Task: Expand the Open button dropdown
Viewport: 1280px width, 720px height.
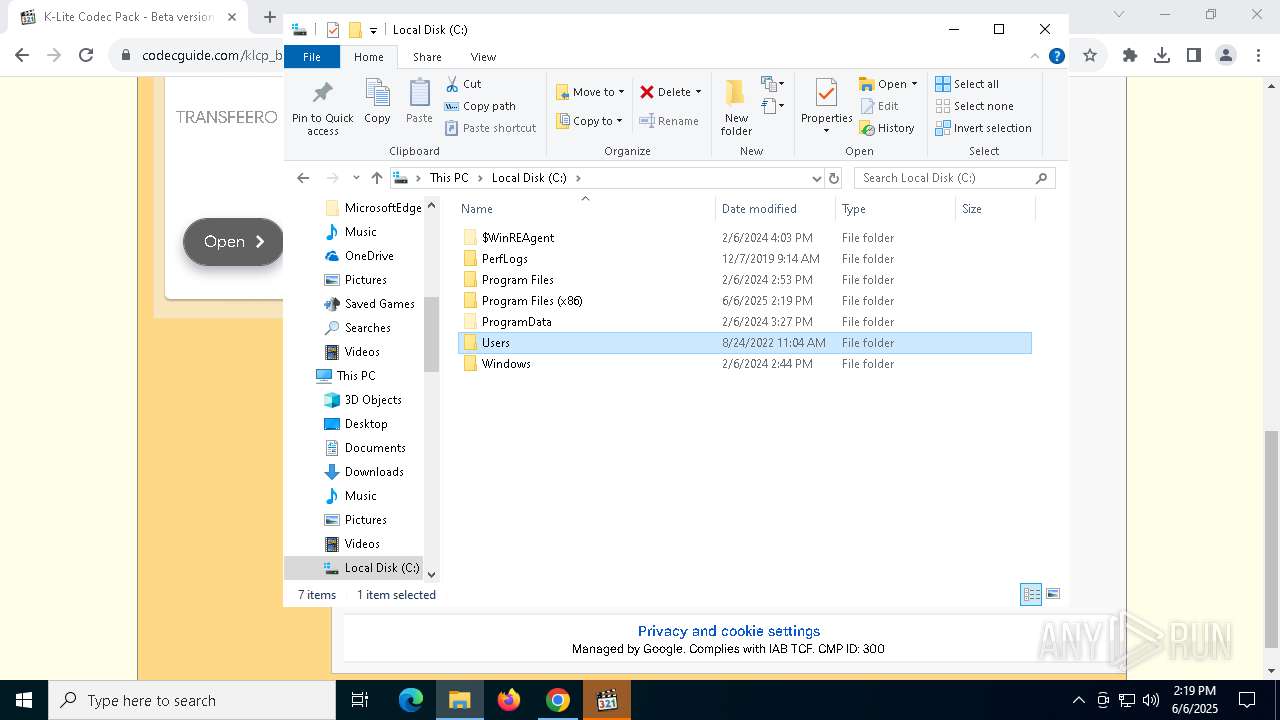Action: (914, 84)
